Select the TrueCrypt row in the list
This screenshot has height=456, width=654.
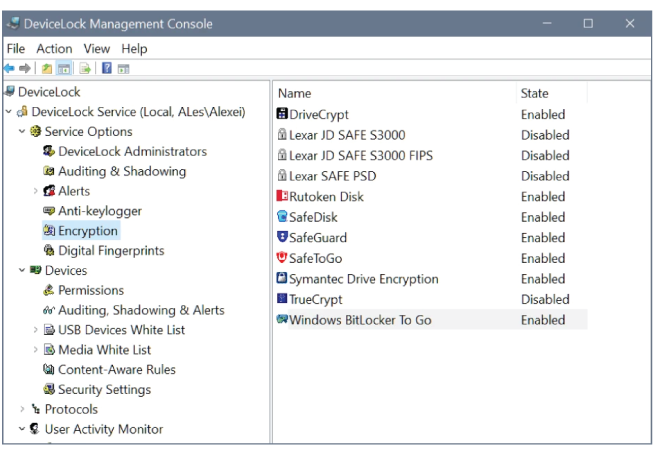tap(432, 299)
